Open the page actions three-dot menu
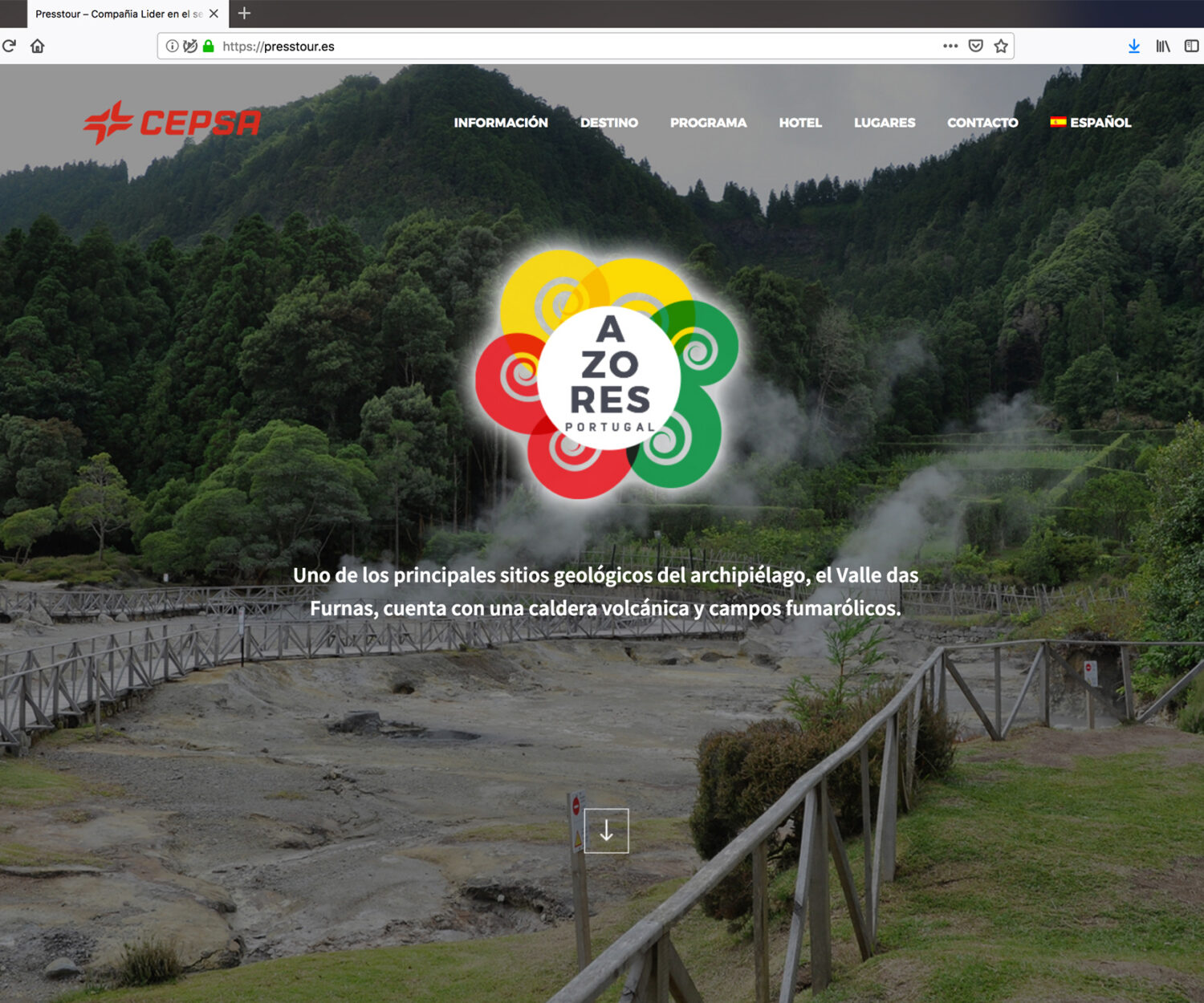Image resolution: width=1204 pixels, height=1003 pixels. click(x=950, y=46)
